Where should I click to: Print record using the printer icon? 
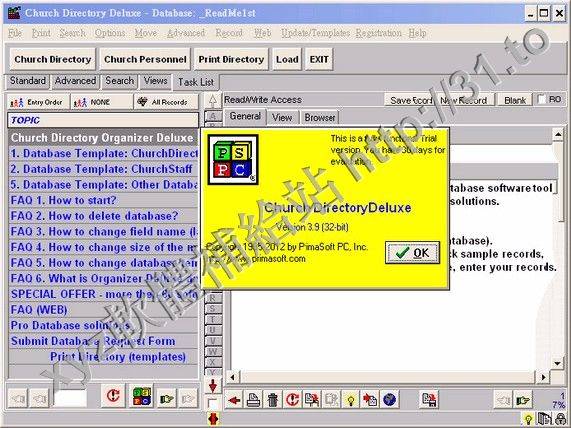pos(253,400)
